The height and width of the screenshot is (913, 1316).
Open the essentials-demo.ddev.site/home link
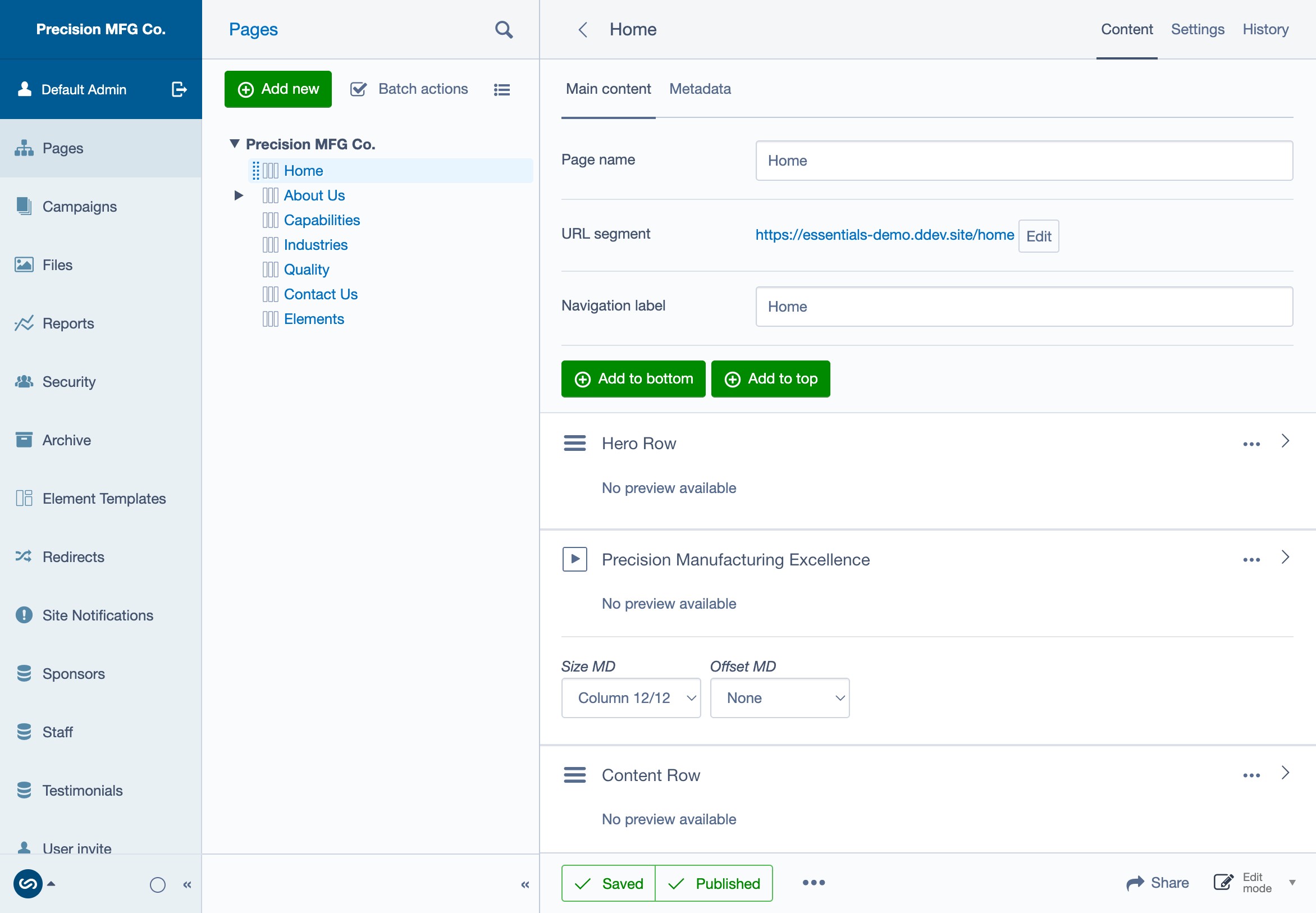pos(884,235)
